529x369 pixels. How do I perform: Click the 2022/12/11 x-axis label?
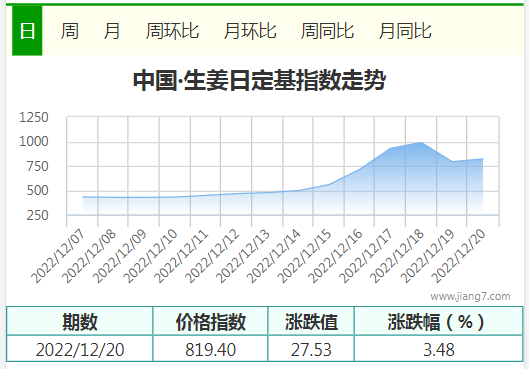point(181,256)
